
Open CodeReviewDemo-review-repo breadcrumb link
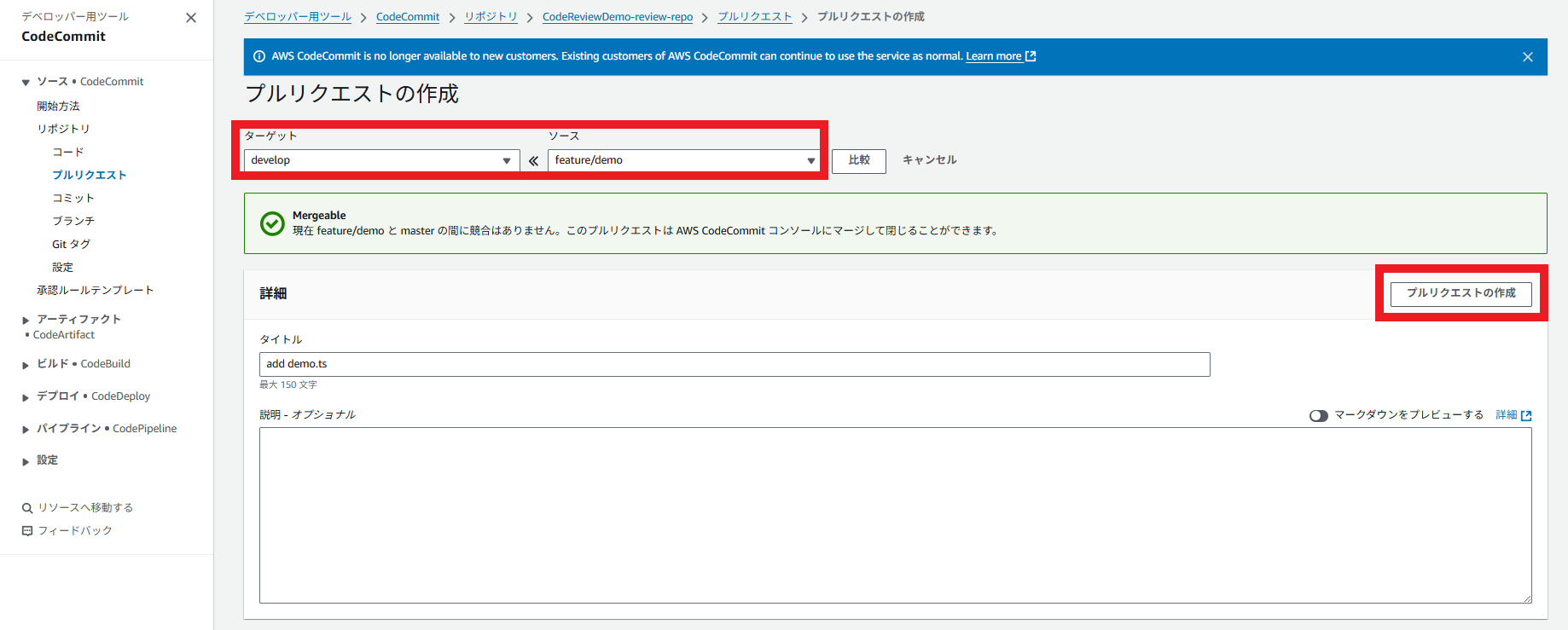[618, 17]
